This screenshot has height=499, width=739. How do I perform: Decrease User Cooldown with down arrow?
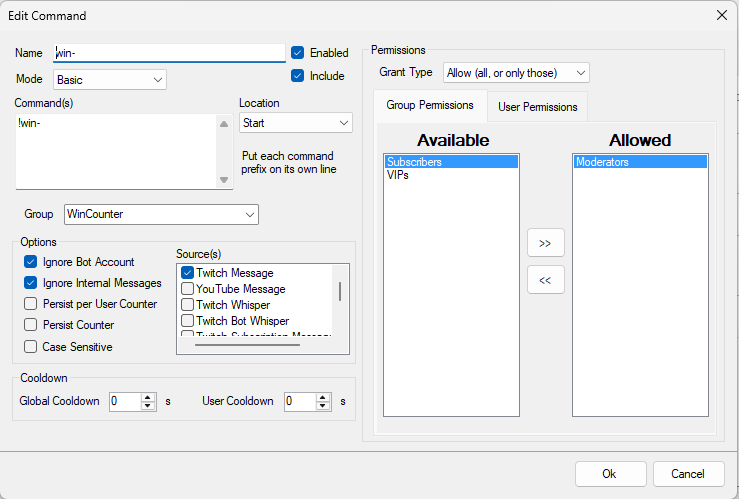click(323, 406)
